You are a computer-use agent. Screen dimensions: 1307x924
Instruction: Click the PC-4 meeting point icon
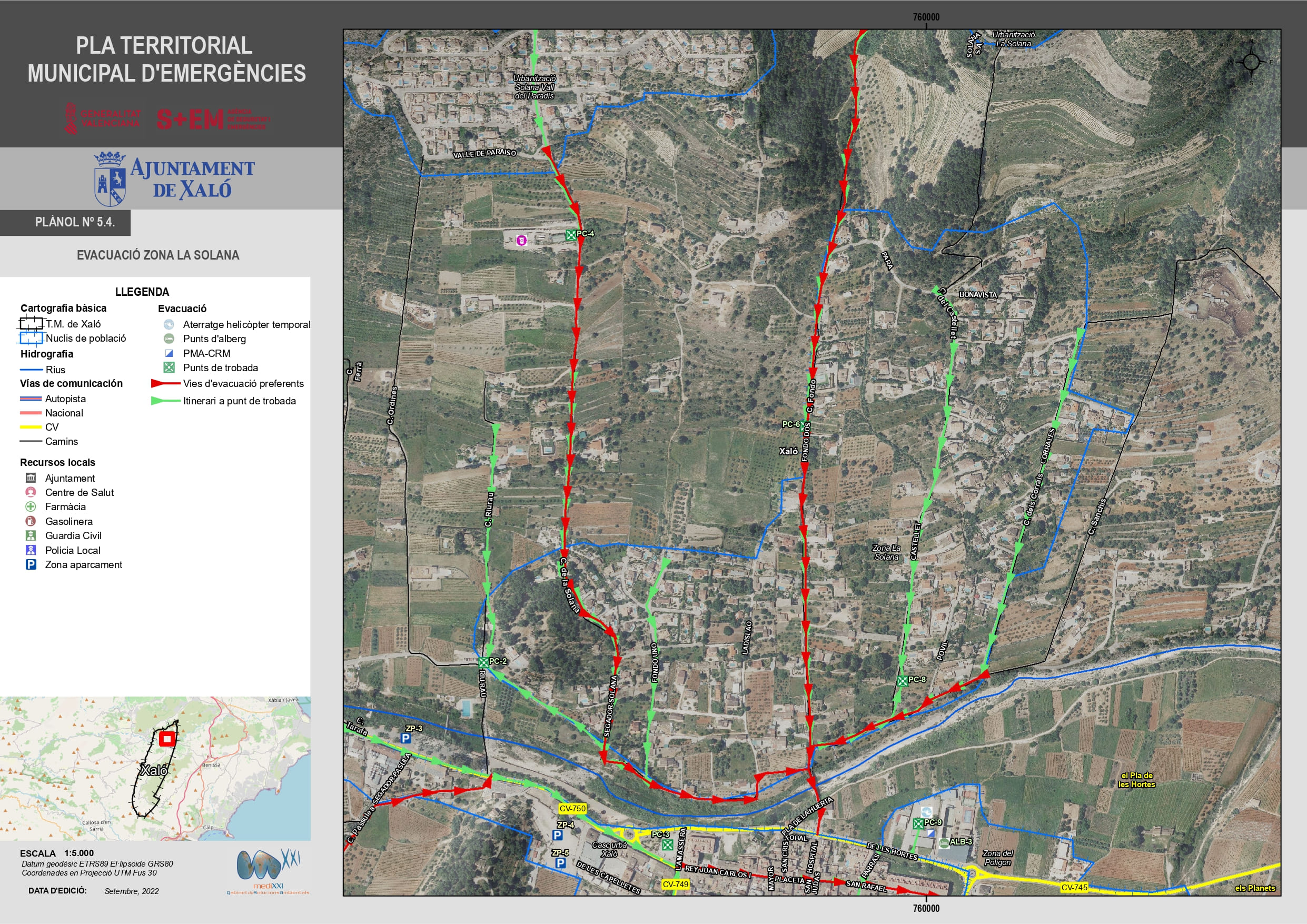point(570,235)
